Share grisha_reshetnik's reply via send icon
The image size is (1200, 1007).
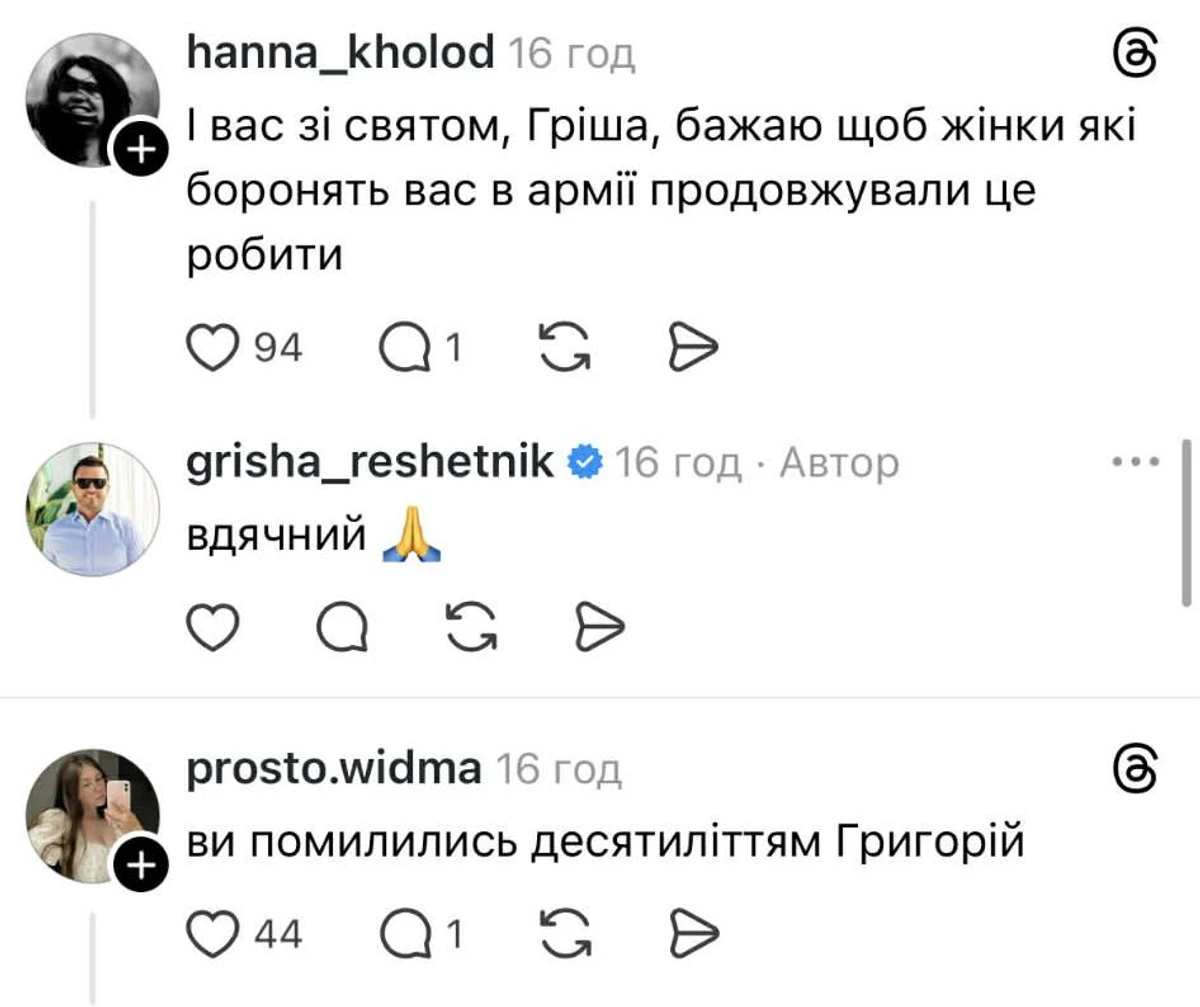[x=598, y=625]
